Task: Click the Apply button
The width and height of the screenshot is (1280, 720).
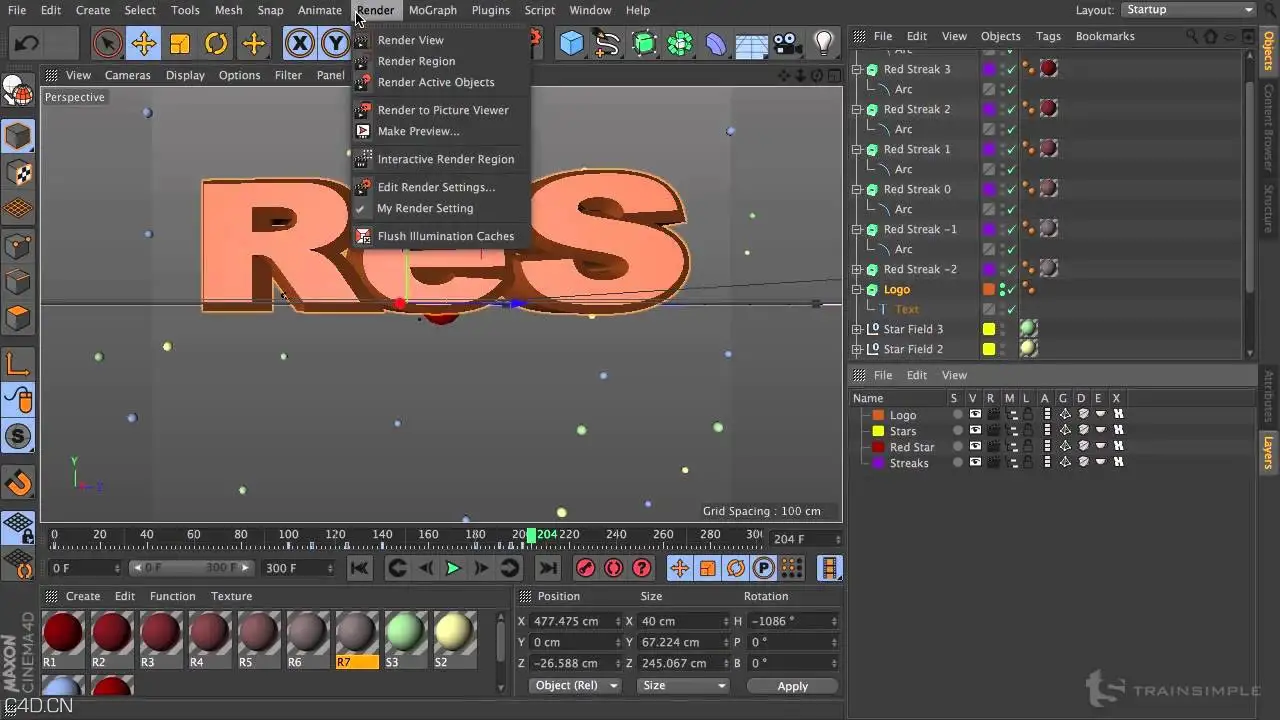Action: tap(792, 686)
